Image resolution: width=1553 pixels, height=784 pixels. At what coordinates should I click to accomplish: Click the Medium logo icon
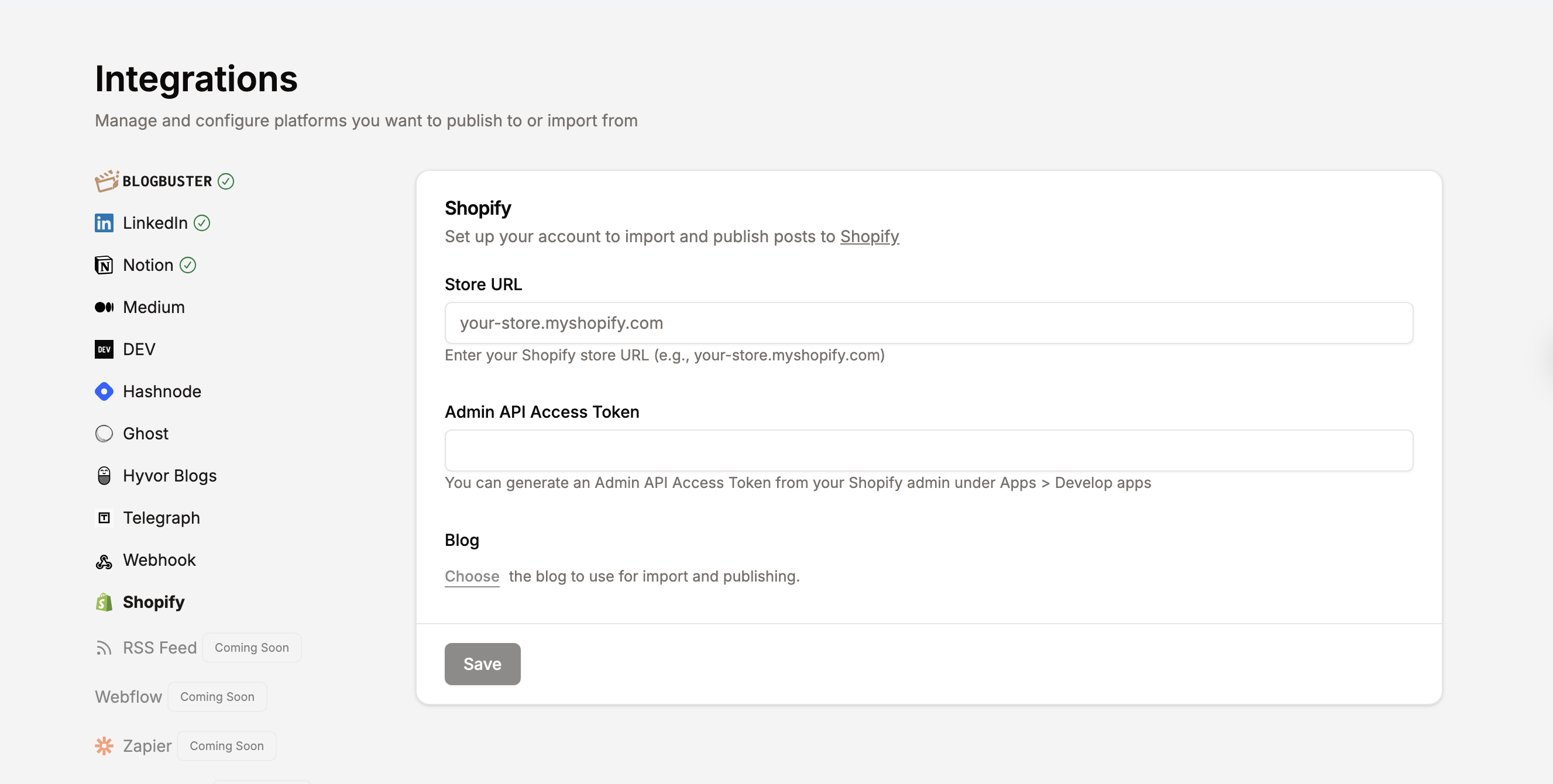click(x=104, y=307)
